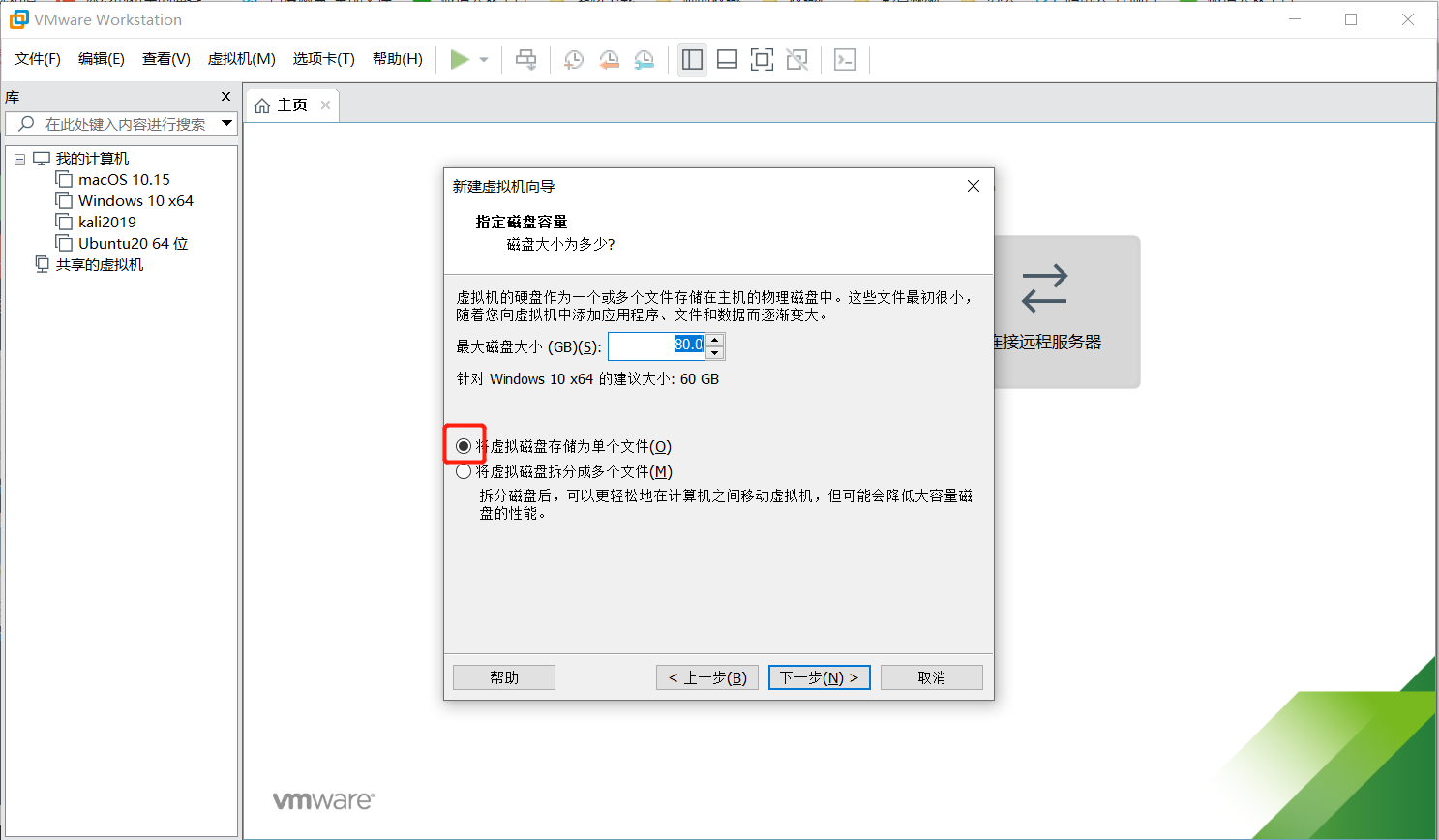Switch to the 主页 tab
This screenshot has width=1439, height=840.
tap(292, 105)
